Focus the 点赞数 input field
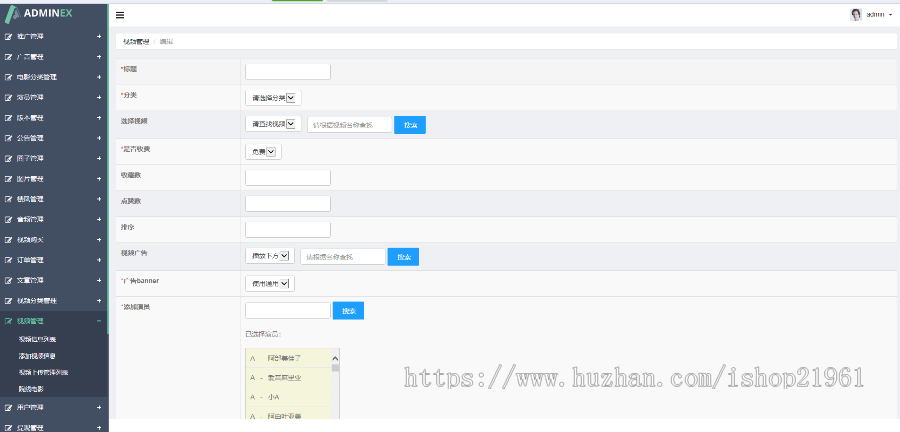The image size is (900, 432). pyautogui.click(x=288, y=203)
